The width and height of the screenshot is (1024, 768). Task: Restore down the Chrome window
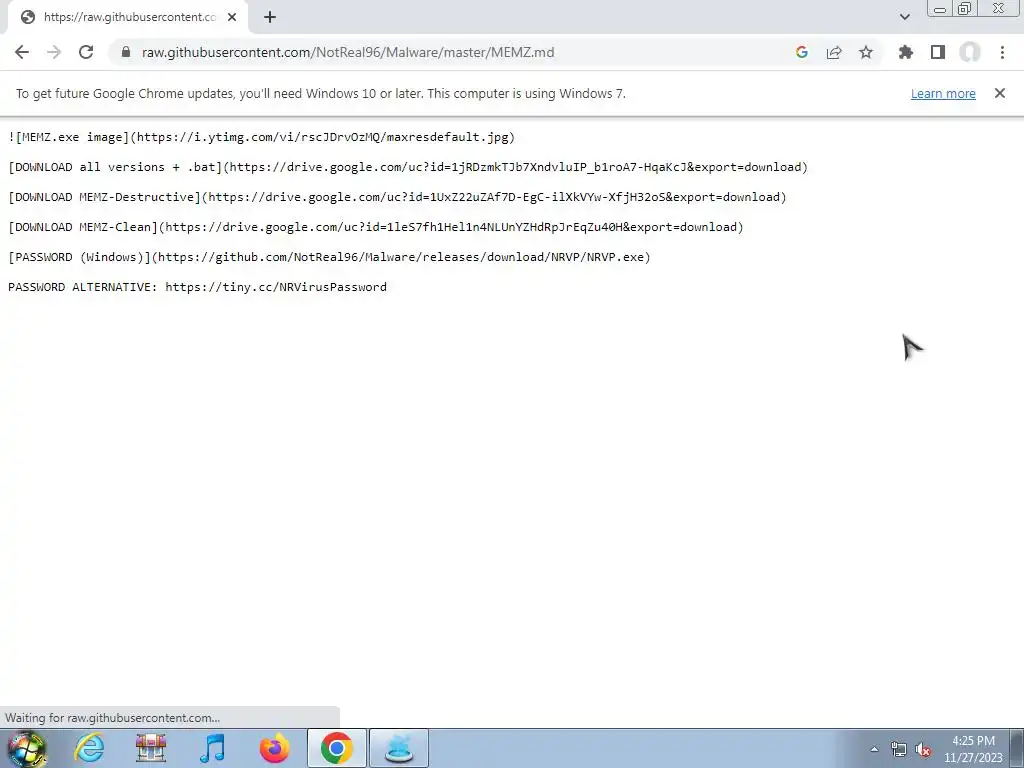(x=965, y=8)
